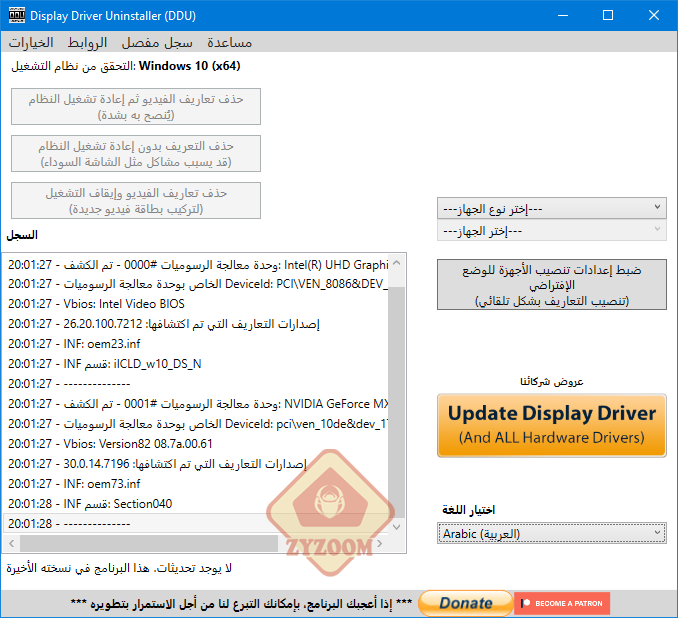
Task: Select log line Vbios: Version82 08.7a.00.61
Action: pos(196,444)
